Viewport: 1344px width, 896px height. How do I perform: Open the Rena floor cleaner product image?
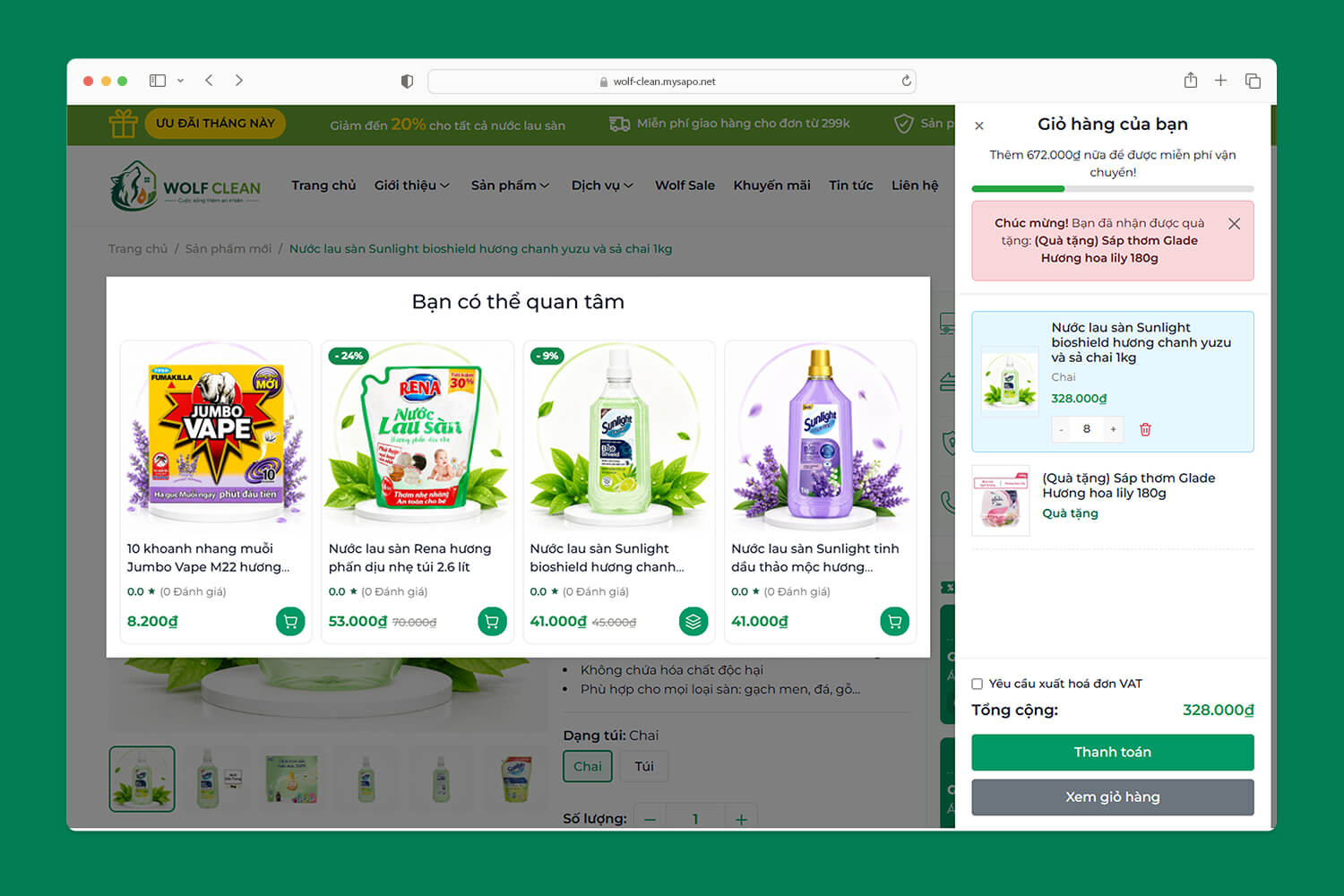[418, 436]
